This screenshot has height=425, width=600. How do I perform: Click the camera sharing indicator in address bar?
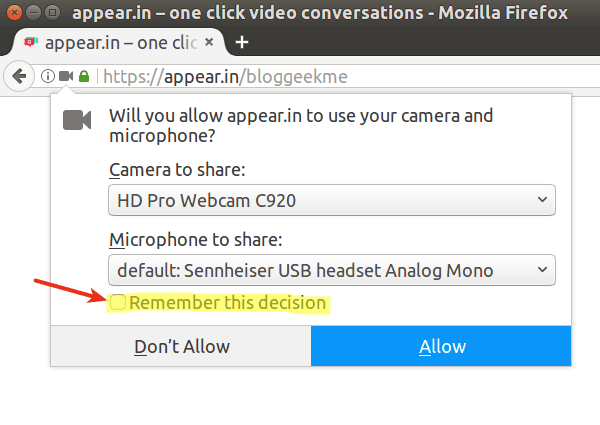[x=66, y=76]
